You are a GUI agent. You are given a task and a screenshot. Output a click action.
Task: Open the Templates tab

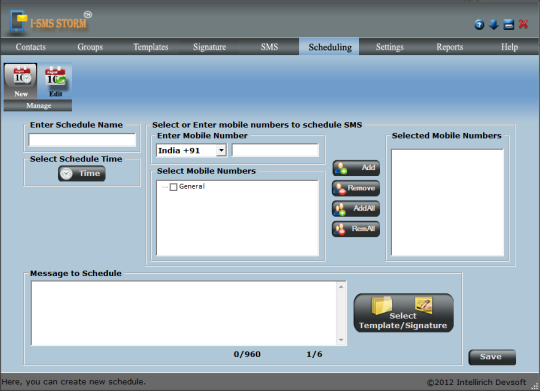[x=150, y=47]
